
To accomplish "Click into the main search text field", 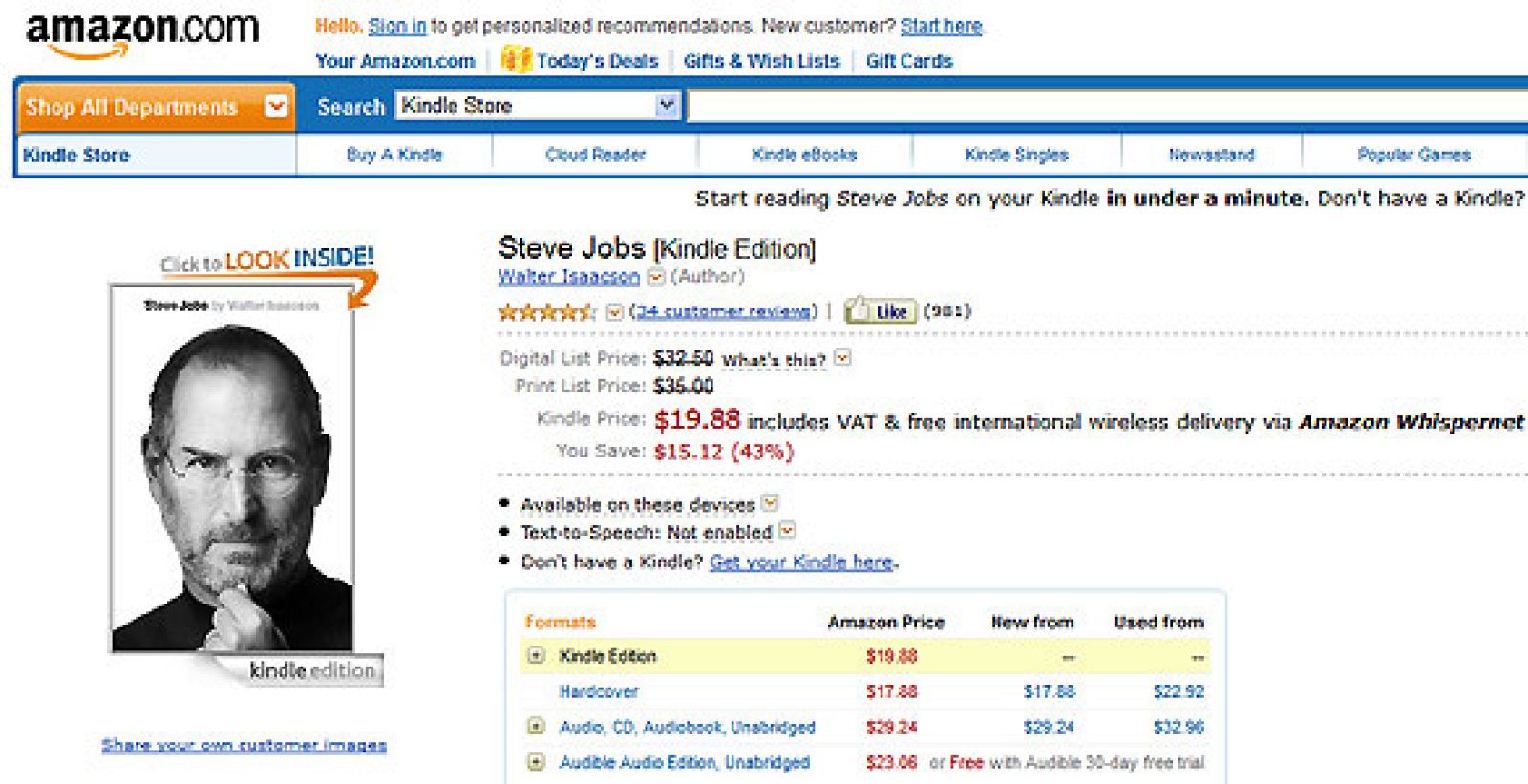I will click(1098, 106).
